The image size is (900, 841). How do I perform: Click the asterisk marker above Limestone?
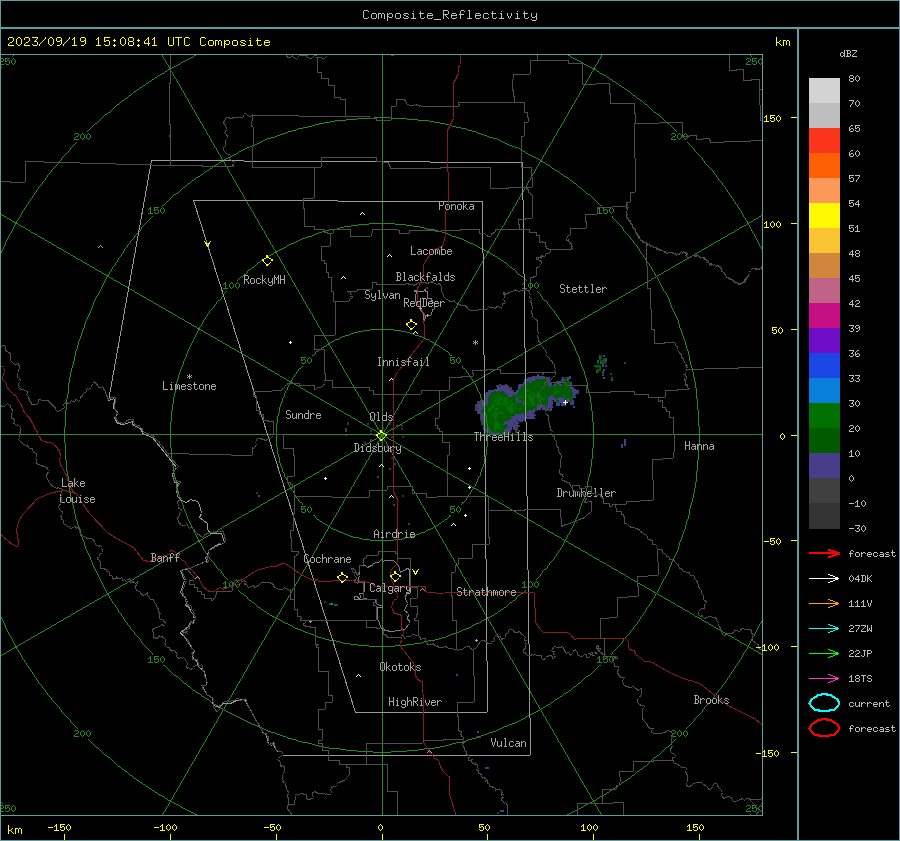coord(189,377)
